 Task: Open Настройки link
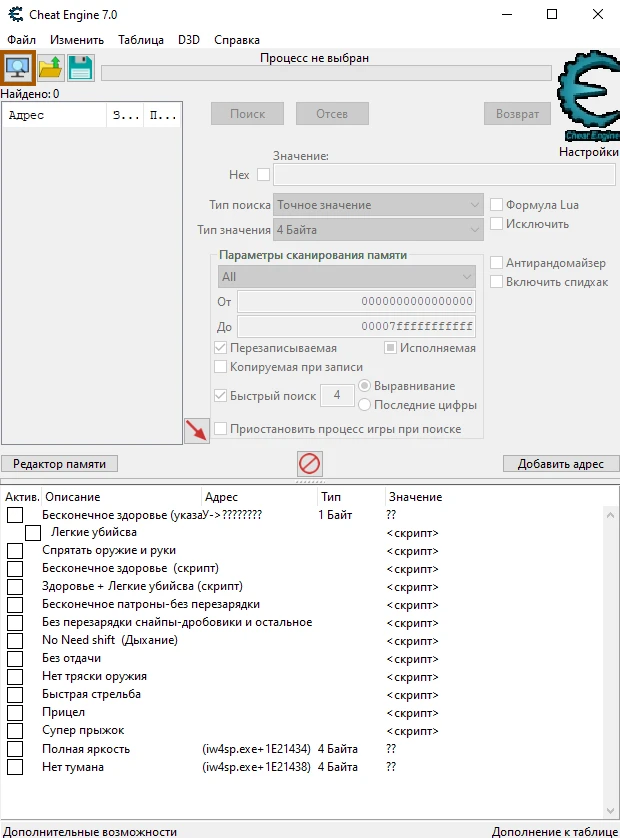point(588,152)
